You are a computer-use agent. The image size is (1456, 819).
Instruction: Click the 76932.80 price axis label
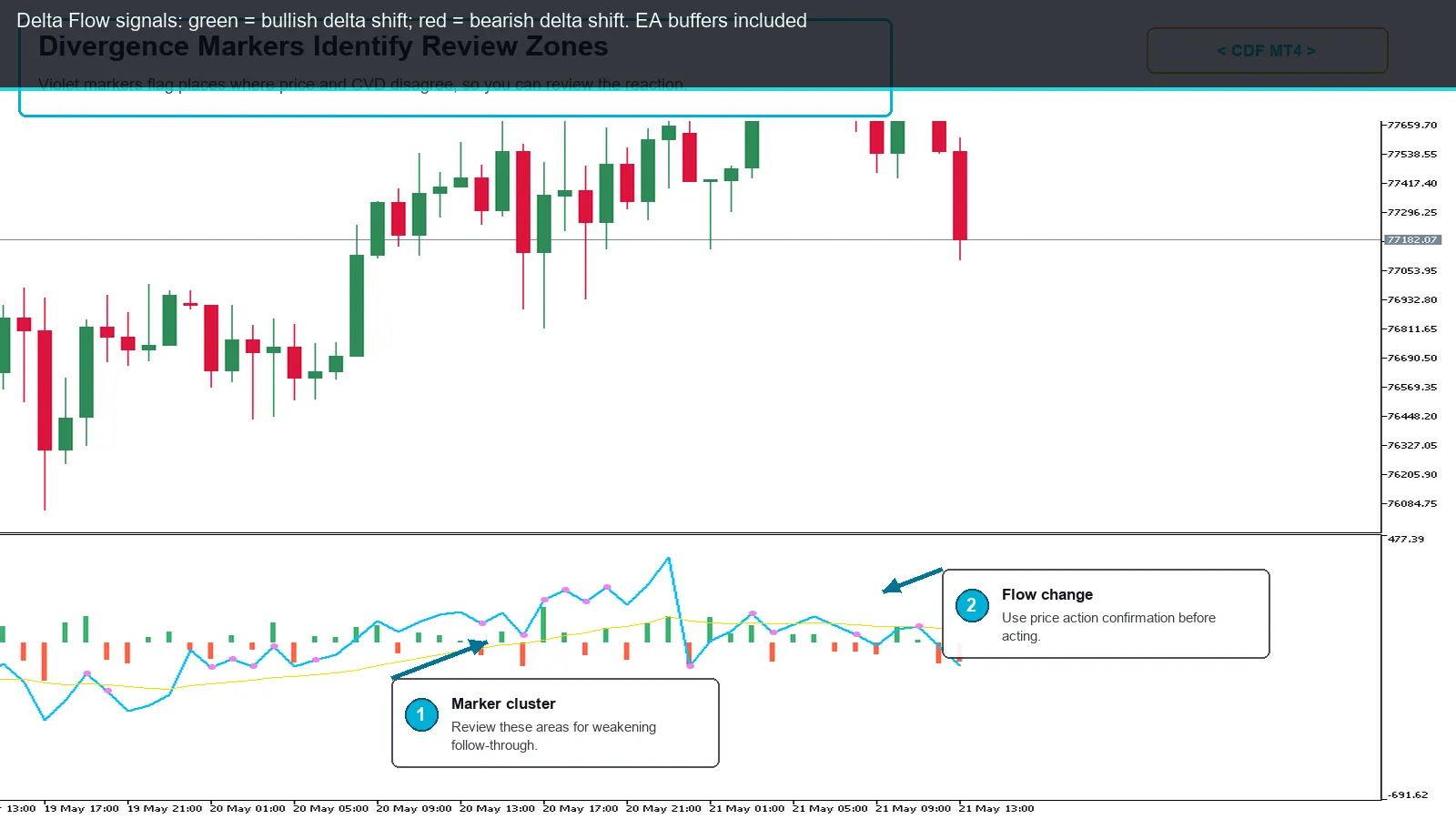[1412, 299]
